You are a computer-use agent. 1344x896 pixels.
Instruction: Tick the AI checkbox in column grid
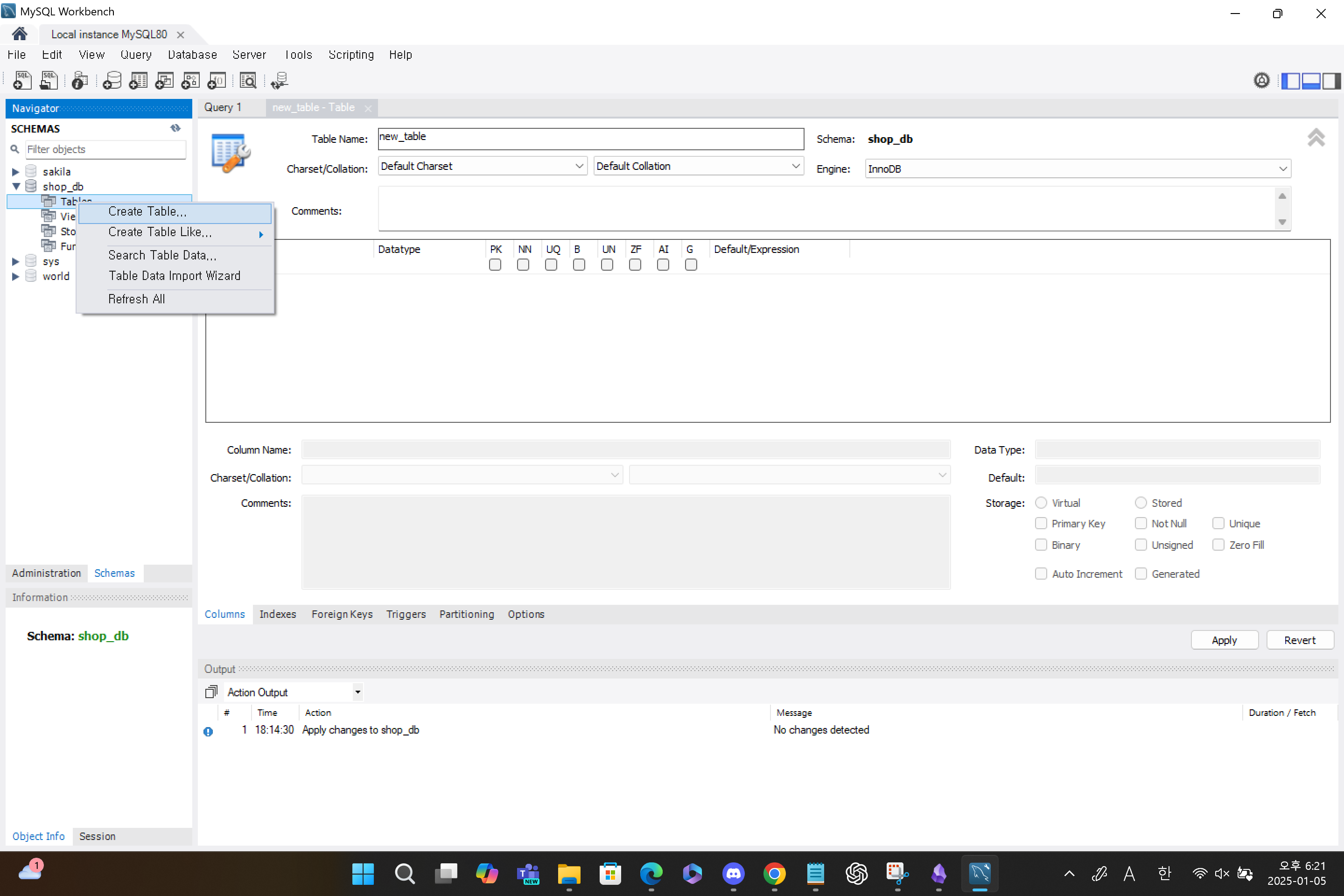point(663,265)
